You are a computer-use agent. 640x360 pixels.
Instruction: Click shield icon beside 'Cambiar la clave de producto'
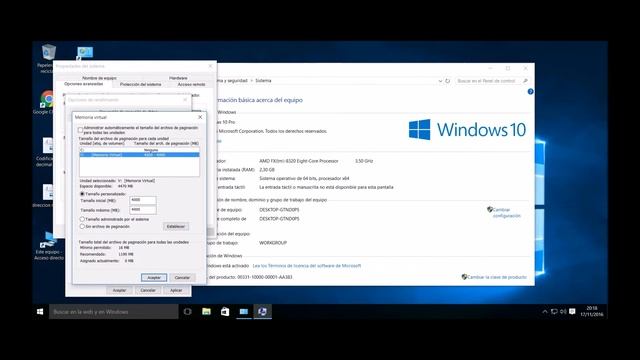click(464, 277)
